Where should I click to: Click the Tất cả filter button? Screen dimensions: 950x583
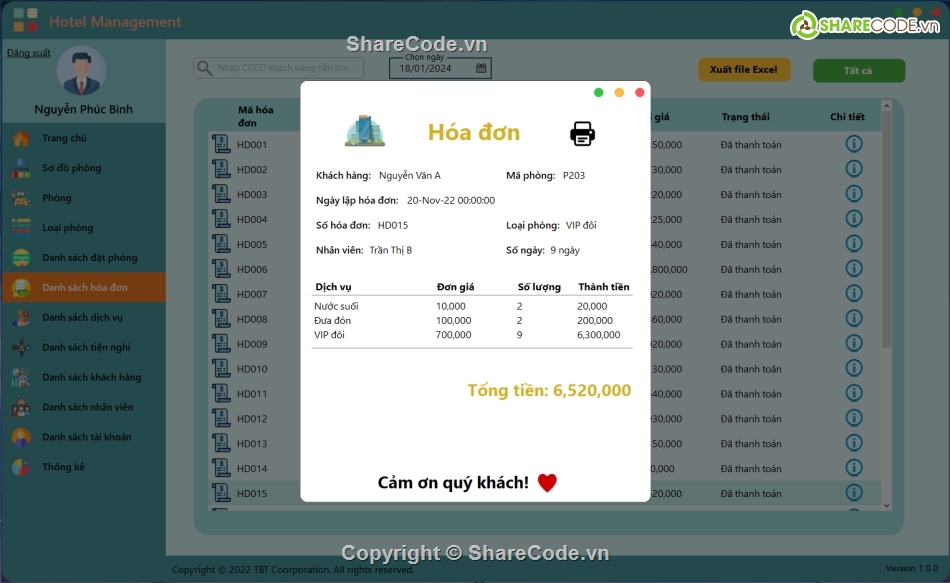pyautogui.click(x=858, y=70)
